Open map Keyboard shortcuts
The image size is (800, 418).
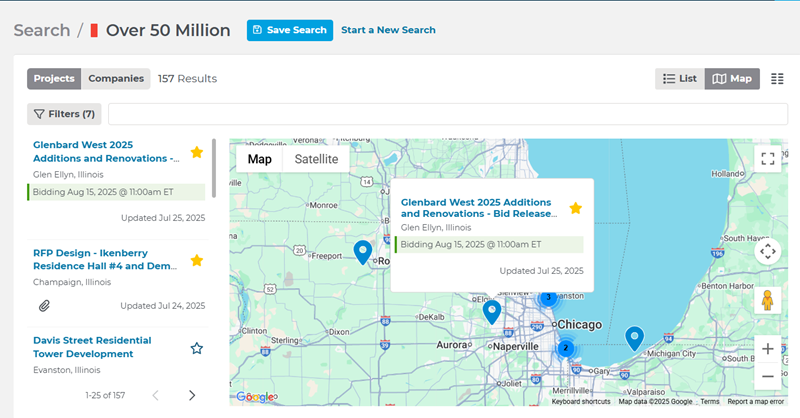(x=581, y=402)
